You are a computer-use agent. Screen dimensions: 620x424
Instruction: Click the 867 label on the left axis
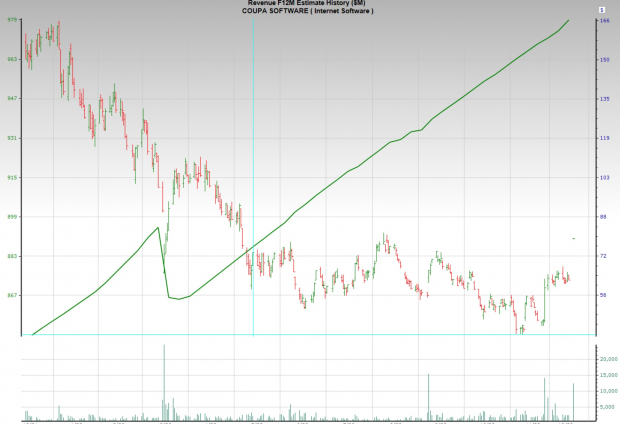[12, 295]
